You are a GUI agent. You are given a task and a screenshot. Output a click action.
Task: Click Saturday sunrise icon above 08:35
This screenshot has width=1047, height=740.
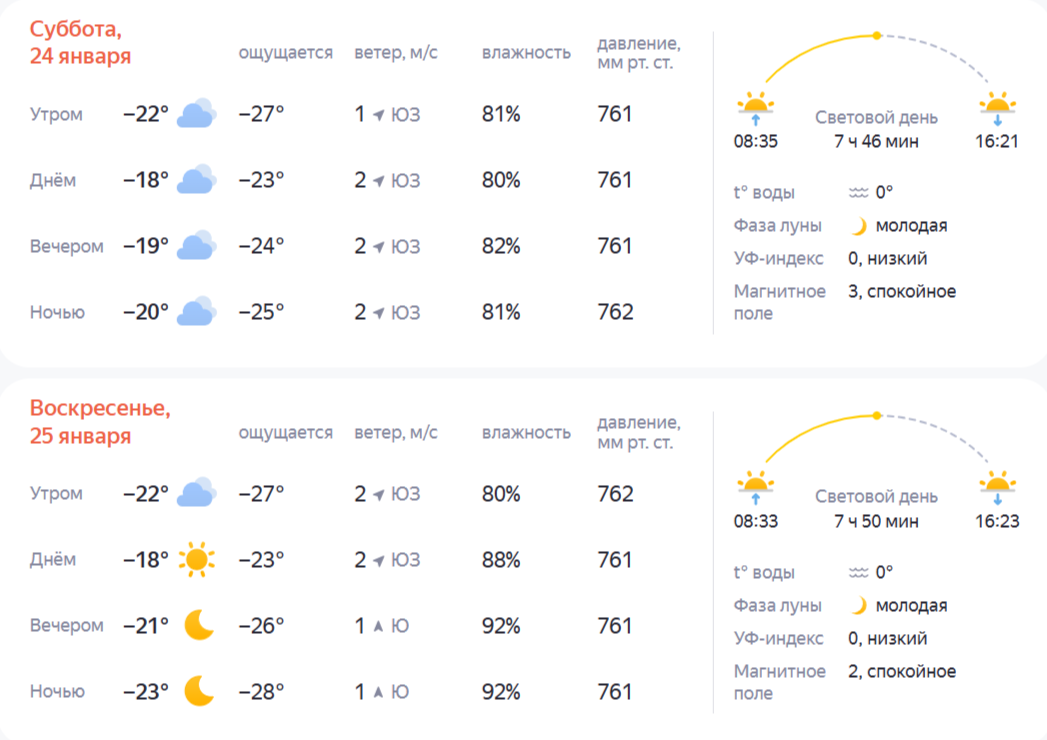pyautogui.click(x=755, y=107)
